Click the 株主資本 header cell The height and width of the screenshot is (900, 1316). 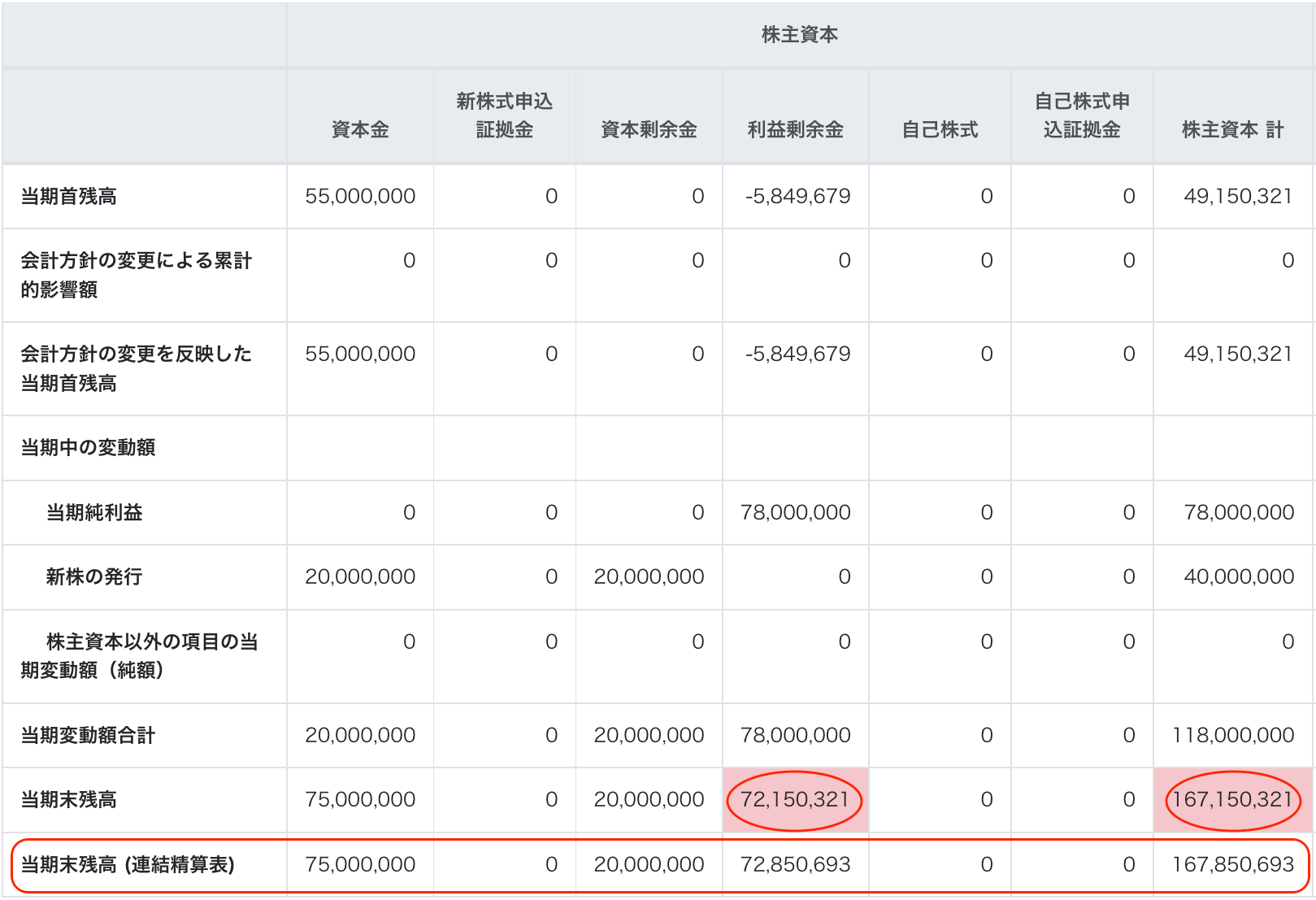(799, 34)
